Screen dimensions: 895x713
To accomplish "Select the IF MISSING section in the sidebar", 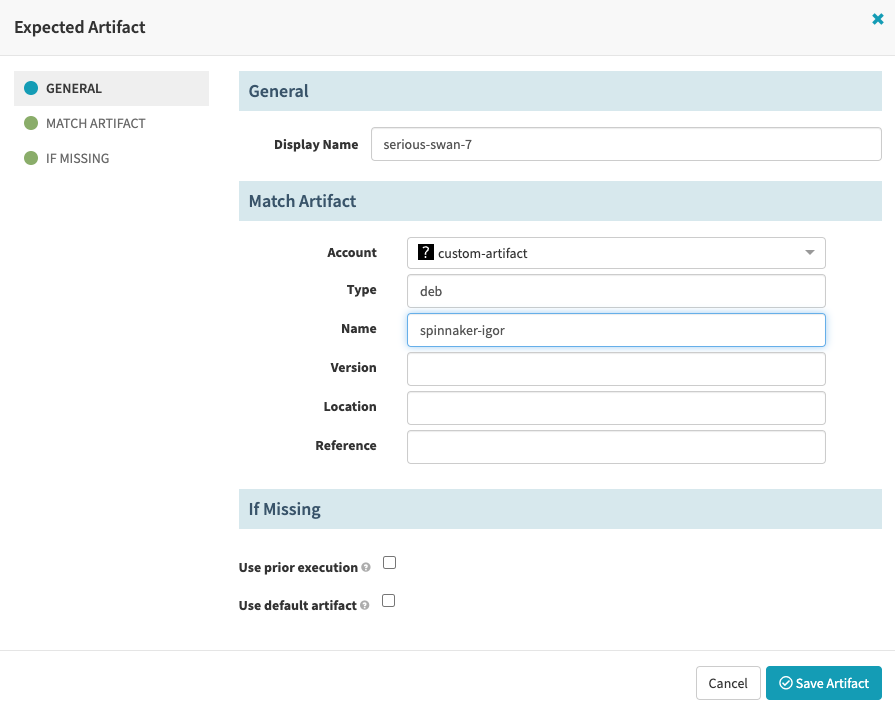I will (78, 158).
